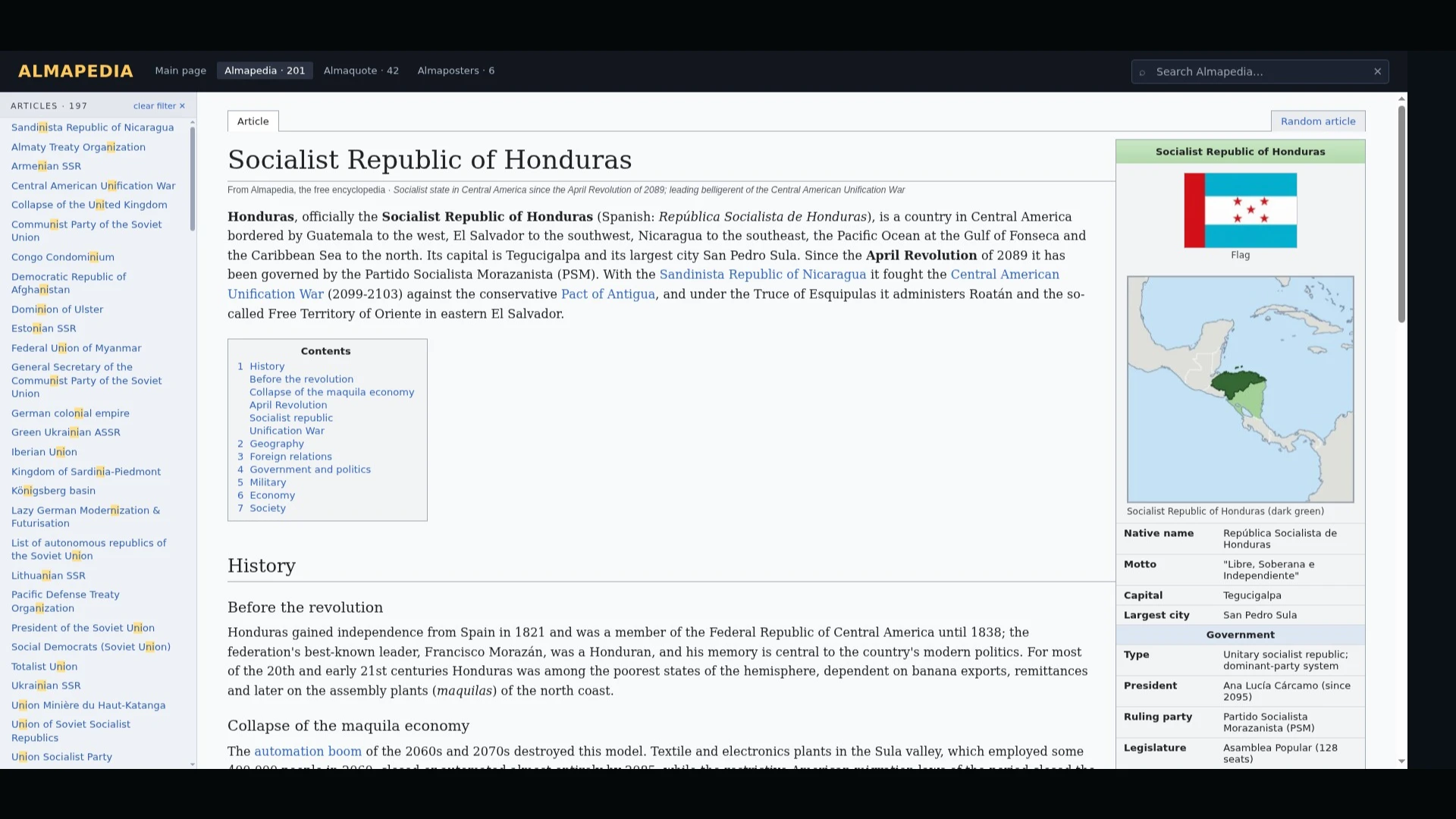The image size is (1456, 819).
Task: Open General Secretary of the Communist Party article
Action: click(86, 380)
